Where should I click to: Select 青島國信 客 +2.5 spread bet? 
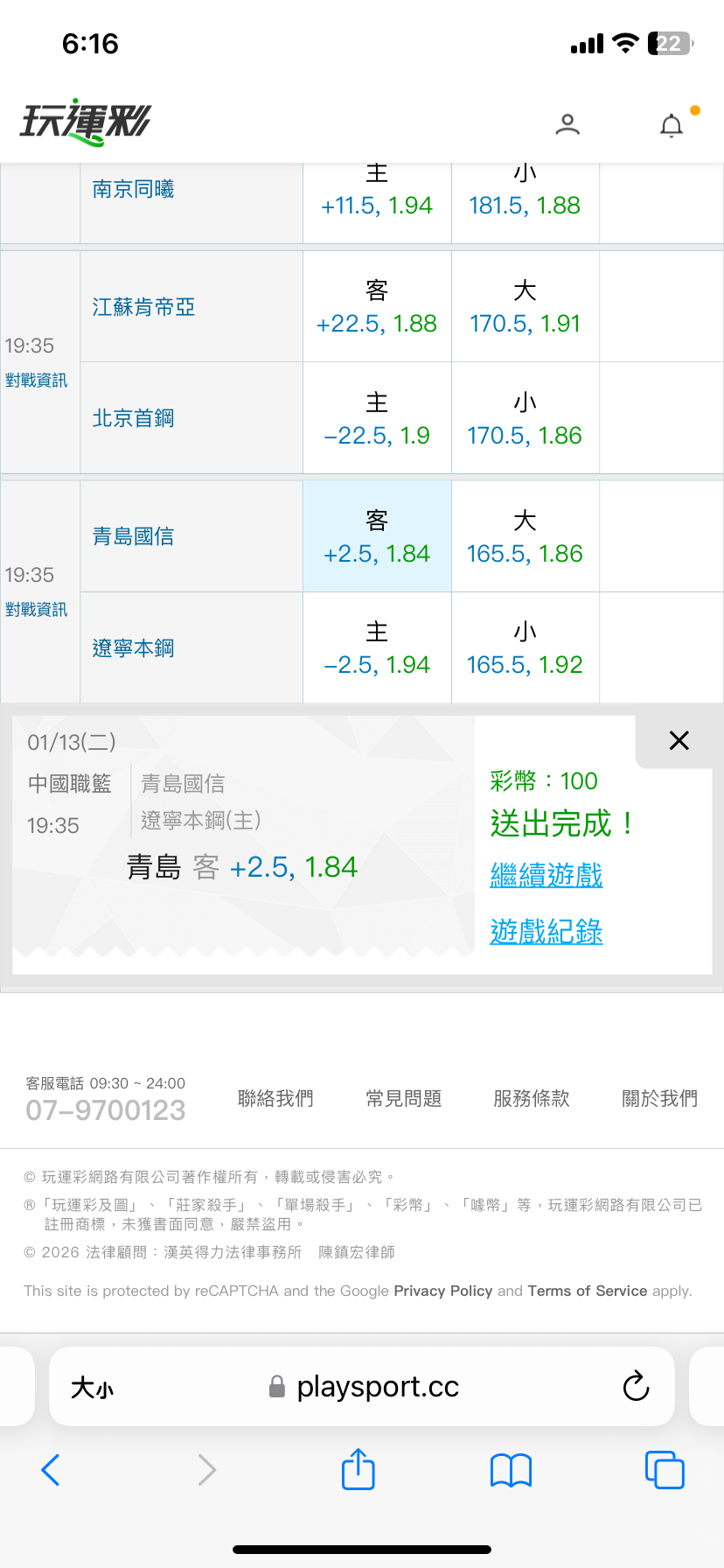click(377, 536)
